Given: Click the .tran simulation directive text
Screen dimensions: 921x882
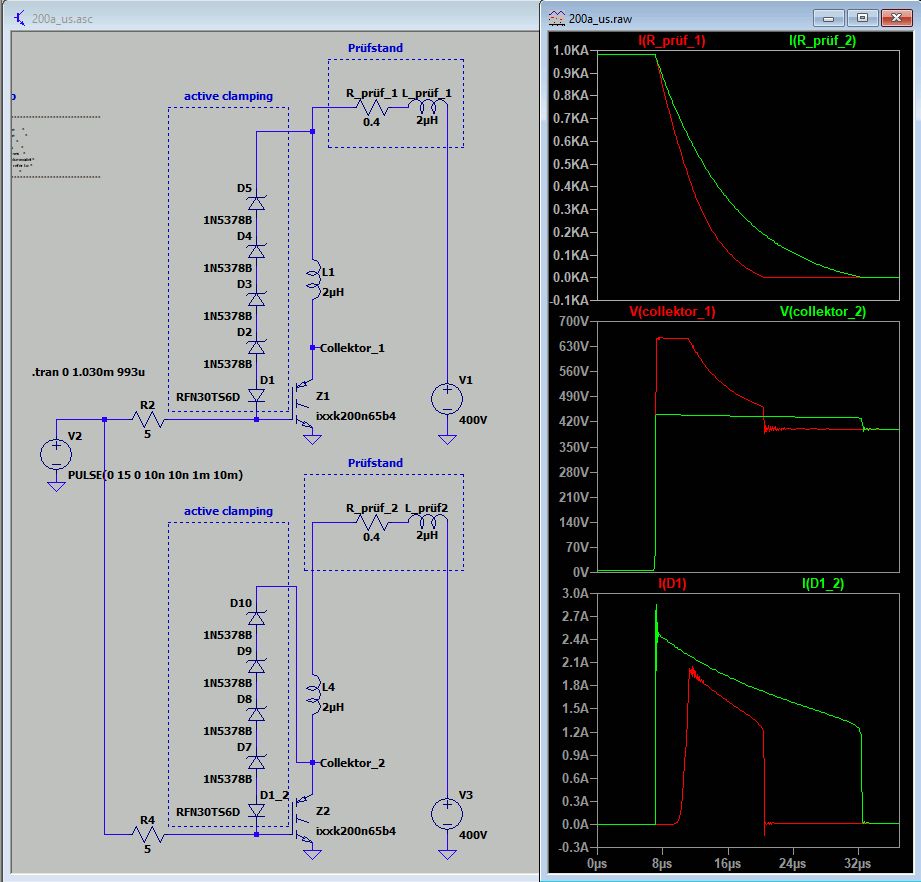Looking at the screenshot, I should pyautogui.click(x=89, y=372).
